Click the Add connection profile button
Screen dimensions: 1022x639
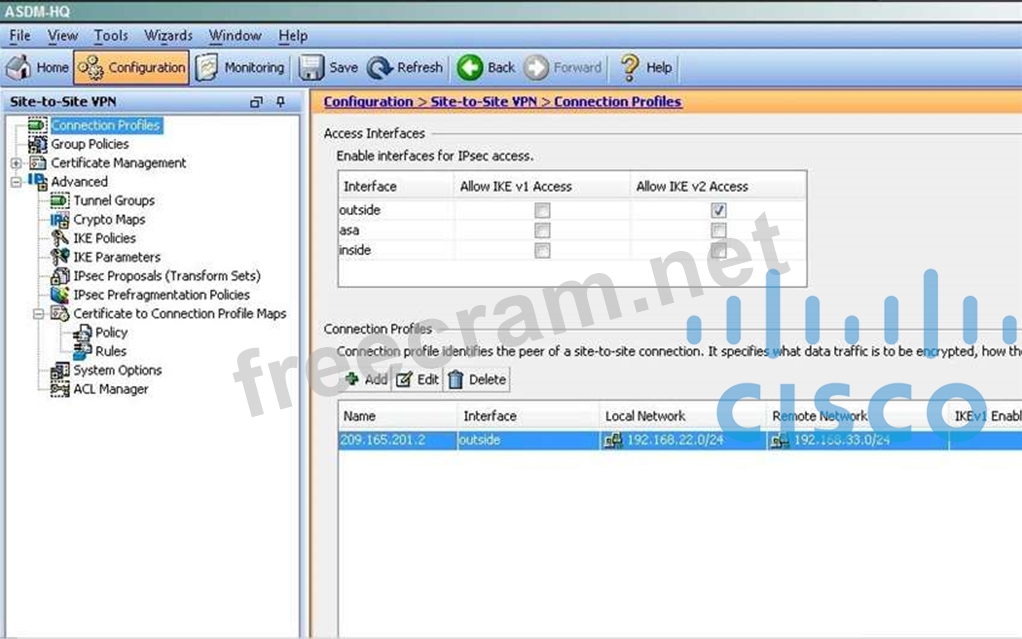pyautogui.click(x=366, y=380)
